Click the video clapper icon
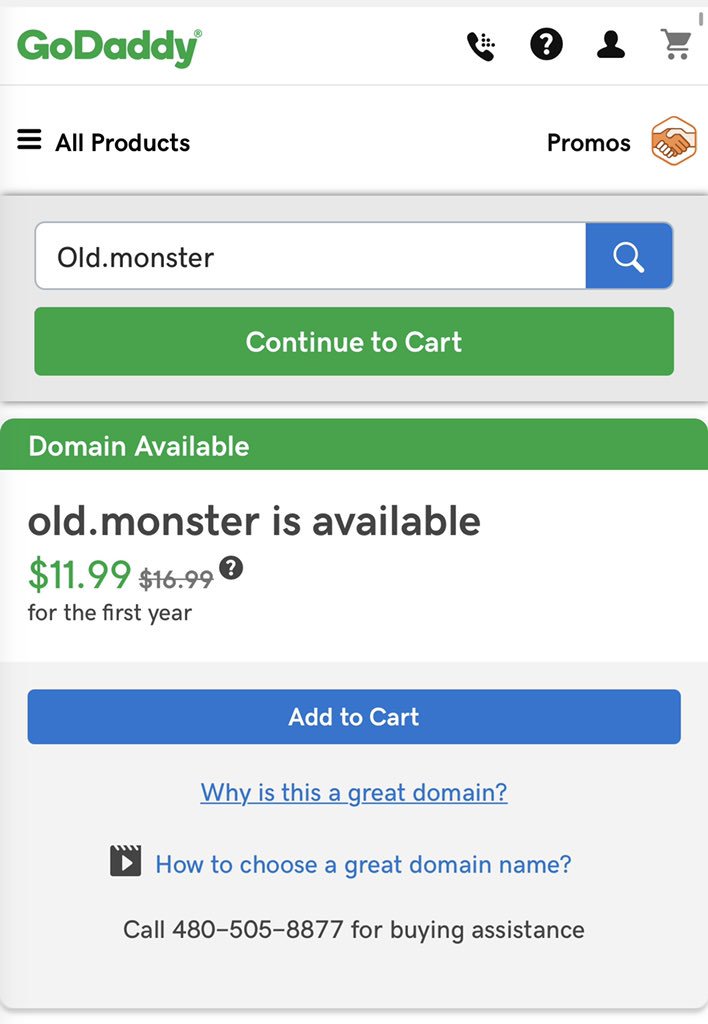 tap(125, 861)
